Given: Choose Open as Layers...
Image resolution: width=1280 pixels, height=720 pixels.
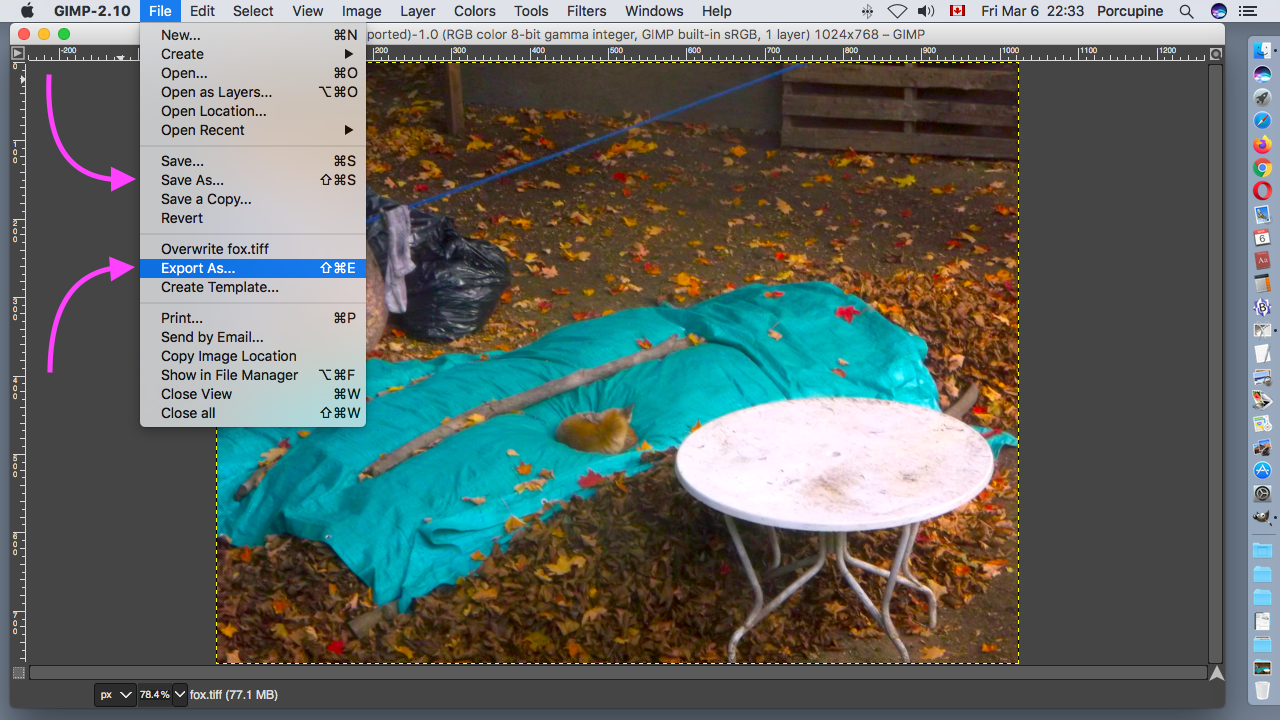Looking at the screenshot, I should point(253,92).
